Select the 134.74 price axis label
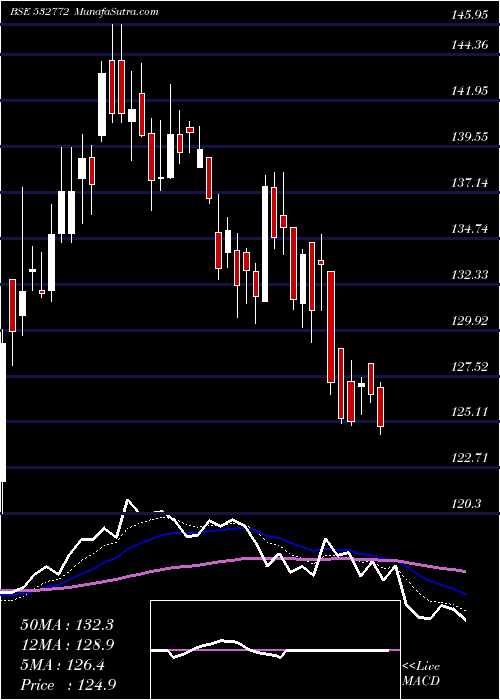Viewport: 500px width, 700px height. pyautogui.click(x=468, y=229)
